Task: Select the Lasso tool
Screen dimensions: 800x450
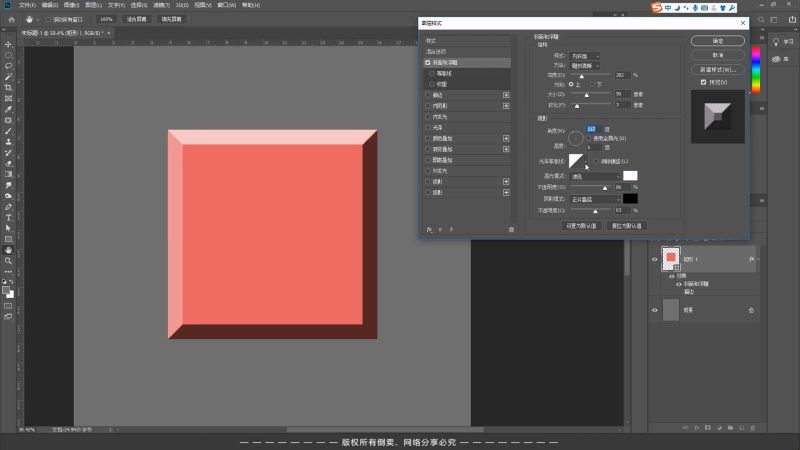Action: (x=8, y=66)
